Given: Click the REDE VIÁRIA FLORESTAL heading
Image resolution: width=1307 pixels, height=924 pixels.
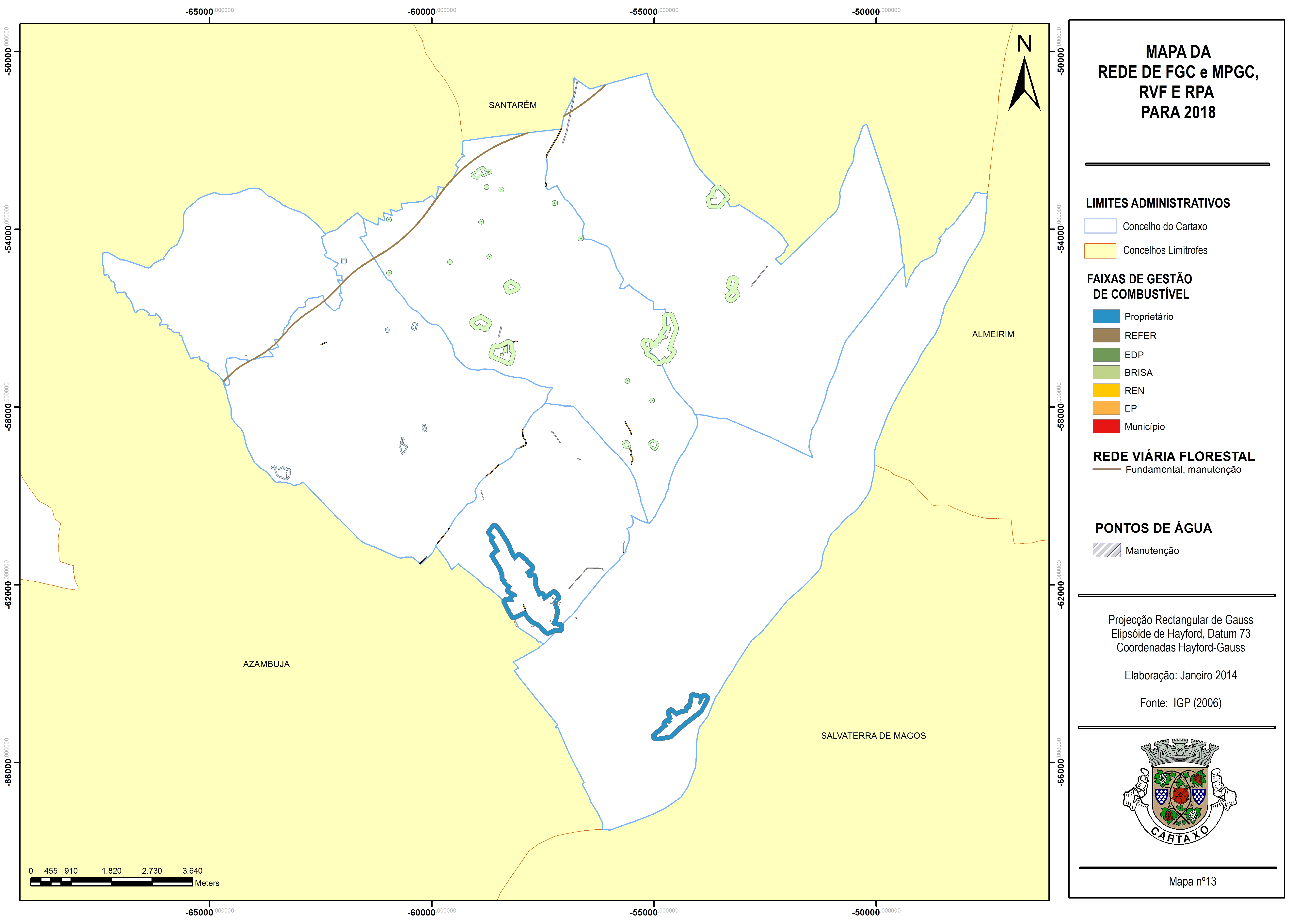Looking at the screenshot, I should [x=1174, y=456].
